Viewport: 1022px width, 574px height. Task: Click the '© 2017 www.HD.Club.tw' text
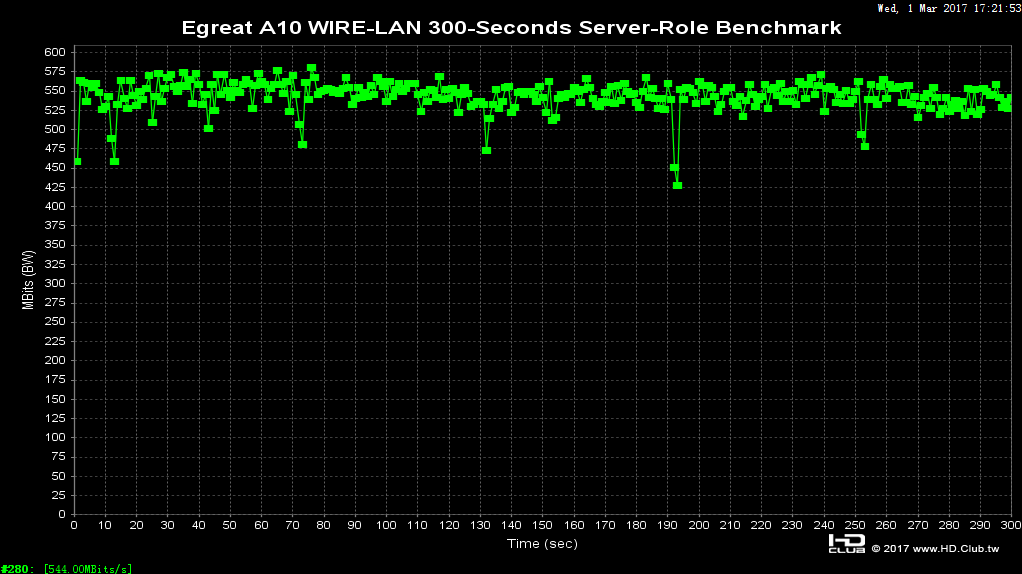(935, 549)
